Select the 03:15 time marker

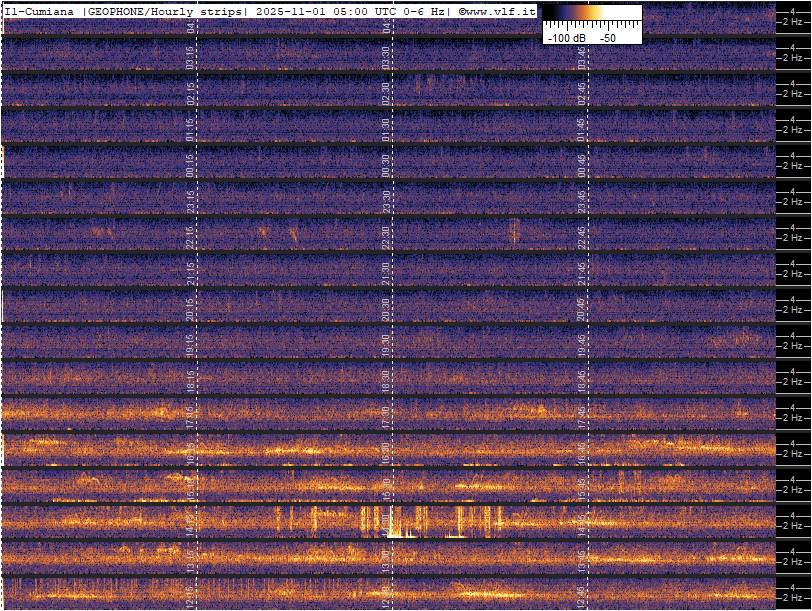pyautogui.click(x=191, y=56)
